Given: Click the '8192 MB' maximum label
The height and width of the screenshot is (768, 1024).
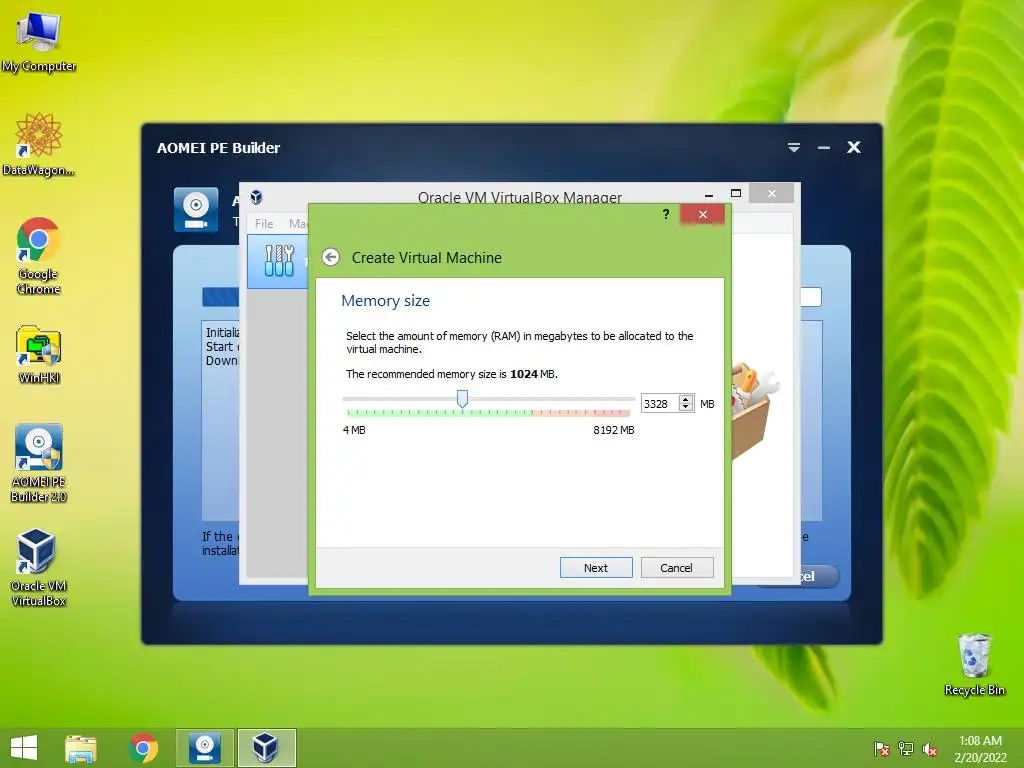Looking at the screenshot, I should click(x=613, y=430).
